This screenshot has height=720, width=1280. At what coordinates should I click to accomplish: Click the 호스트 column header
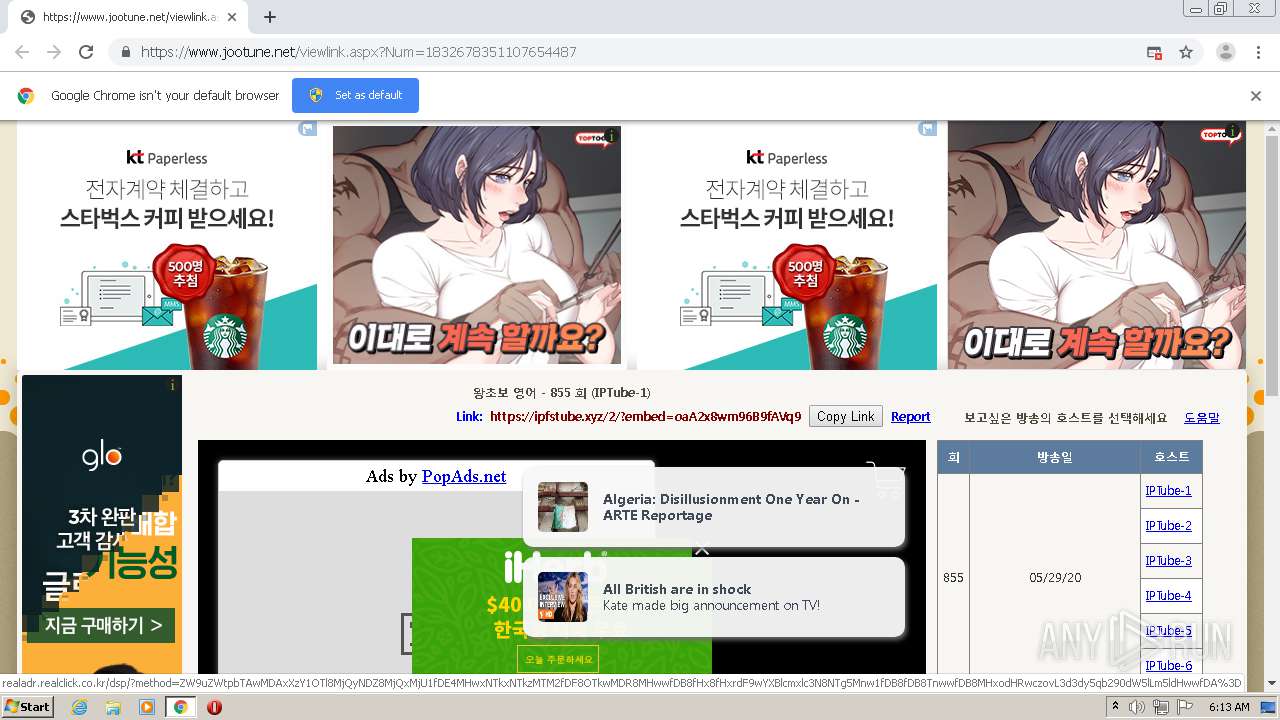coord(1171,457)
